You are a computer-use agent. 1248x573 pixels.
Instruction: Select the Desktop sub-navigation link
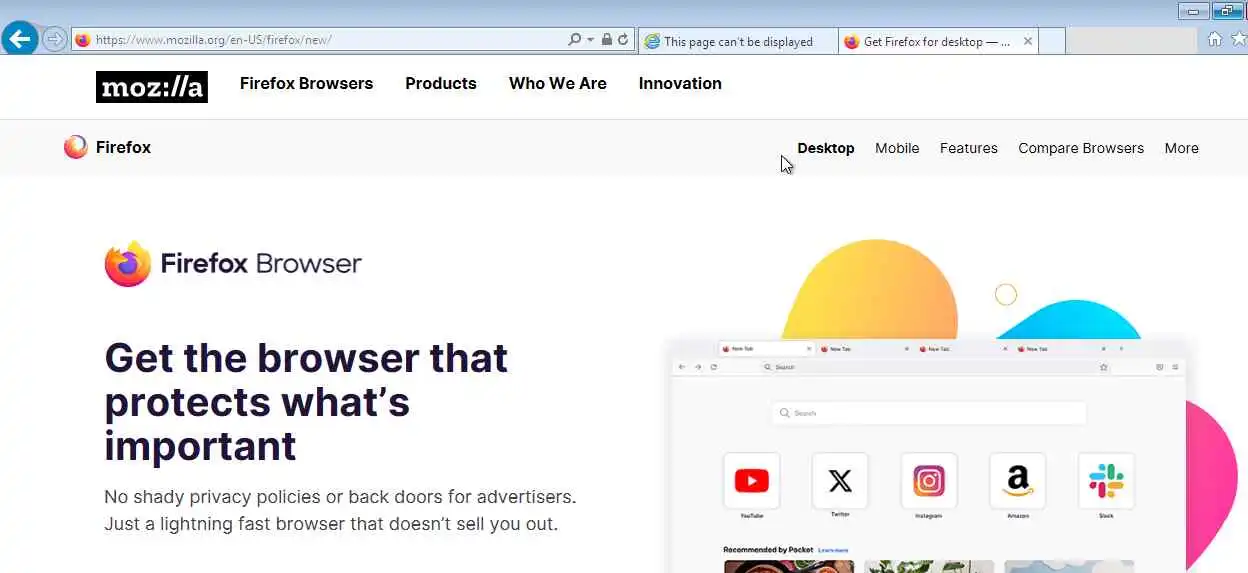826,148
